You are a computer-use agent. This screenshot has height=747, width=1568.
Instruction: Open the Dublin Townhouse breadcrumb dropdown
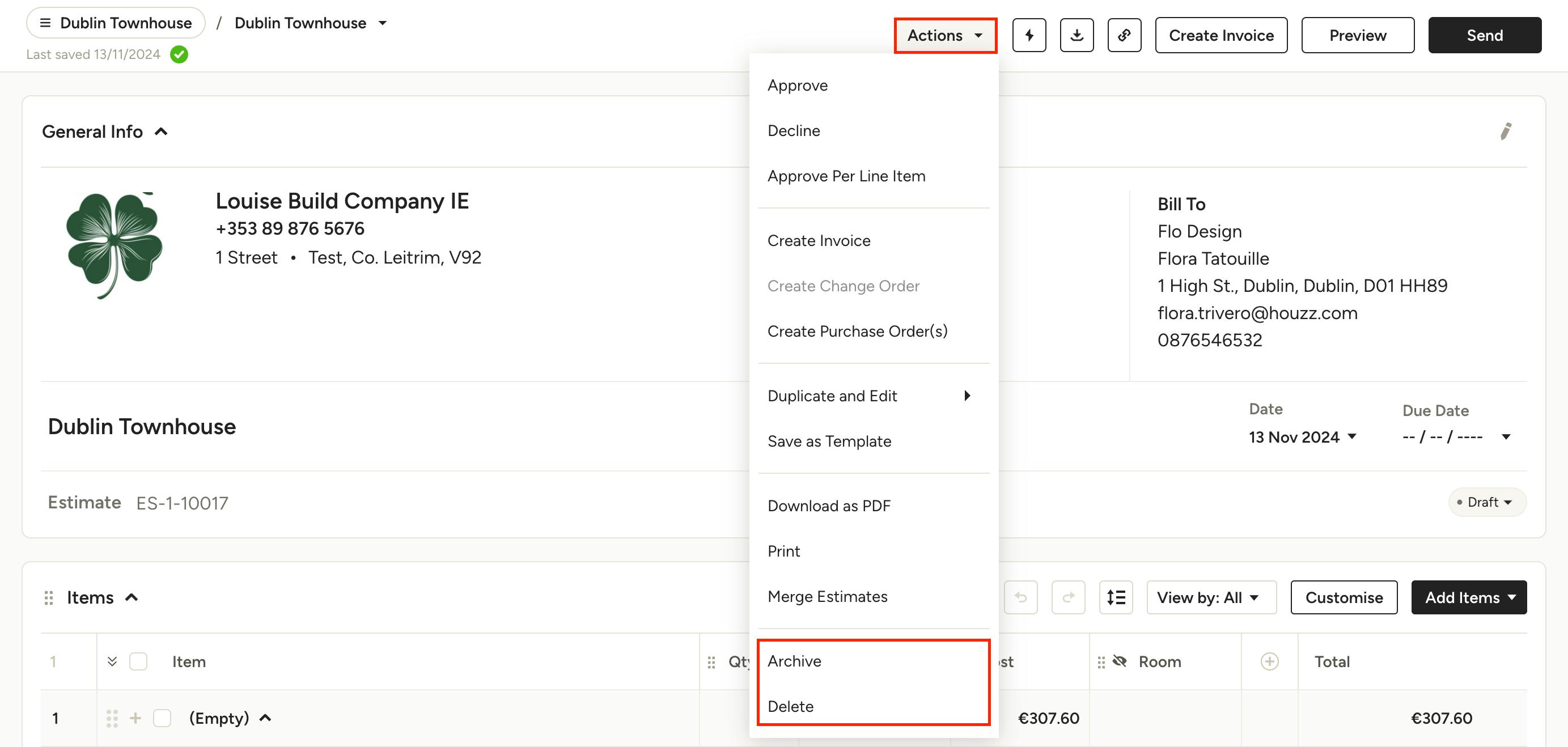[x=383, y=23]
